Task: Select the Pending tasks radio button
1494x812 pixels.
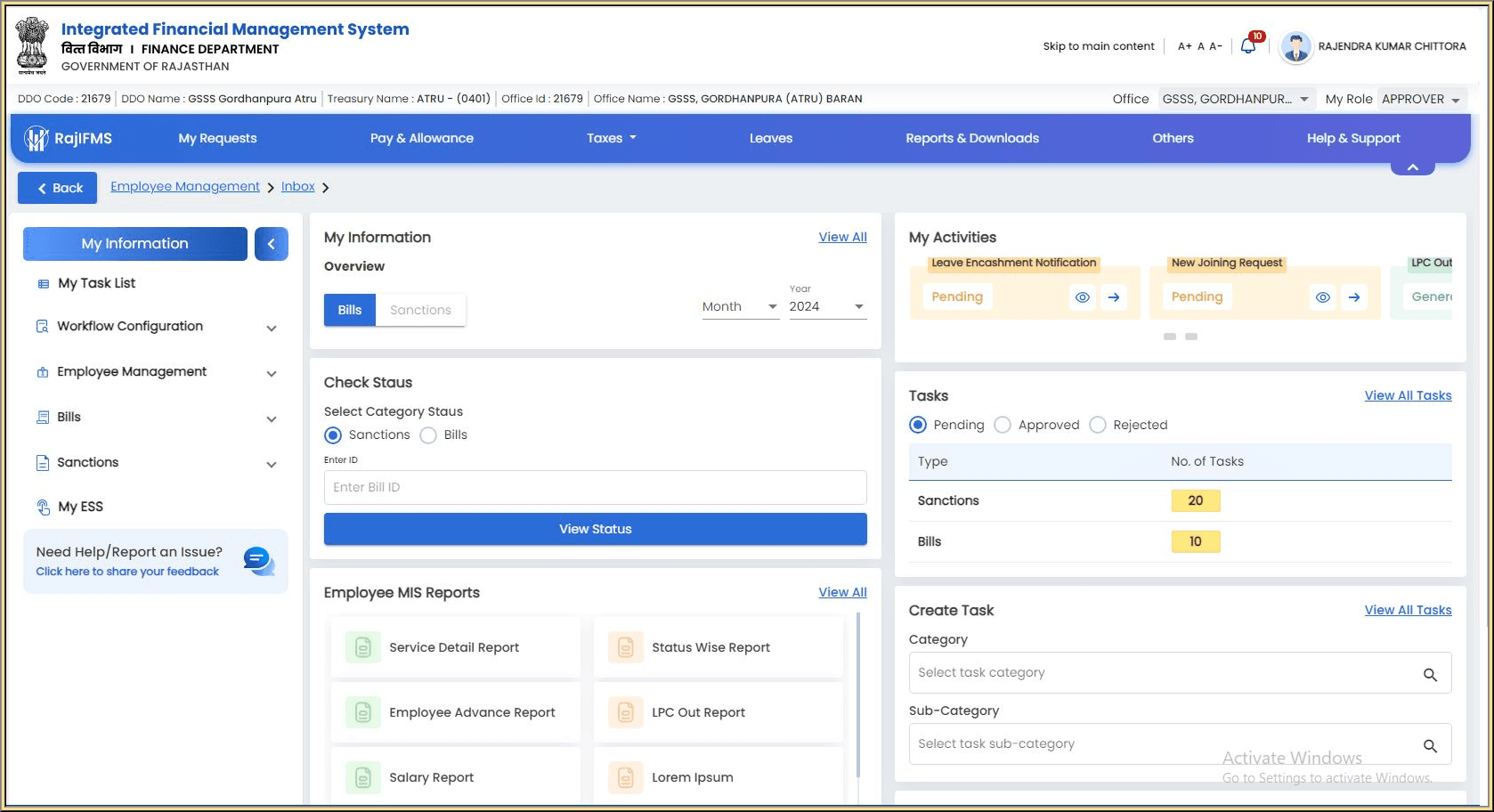Action: (918, 426)
